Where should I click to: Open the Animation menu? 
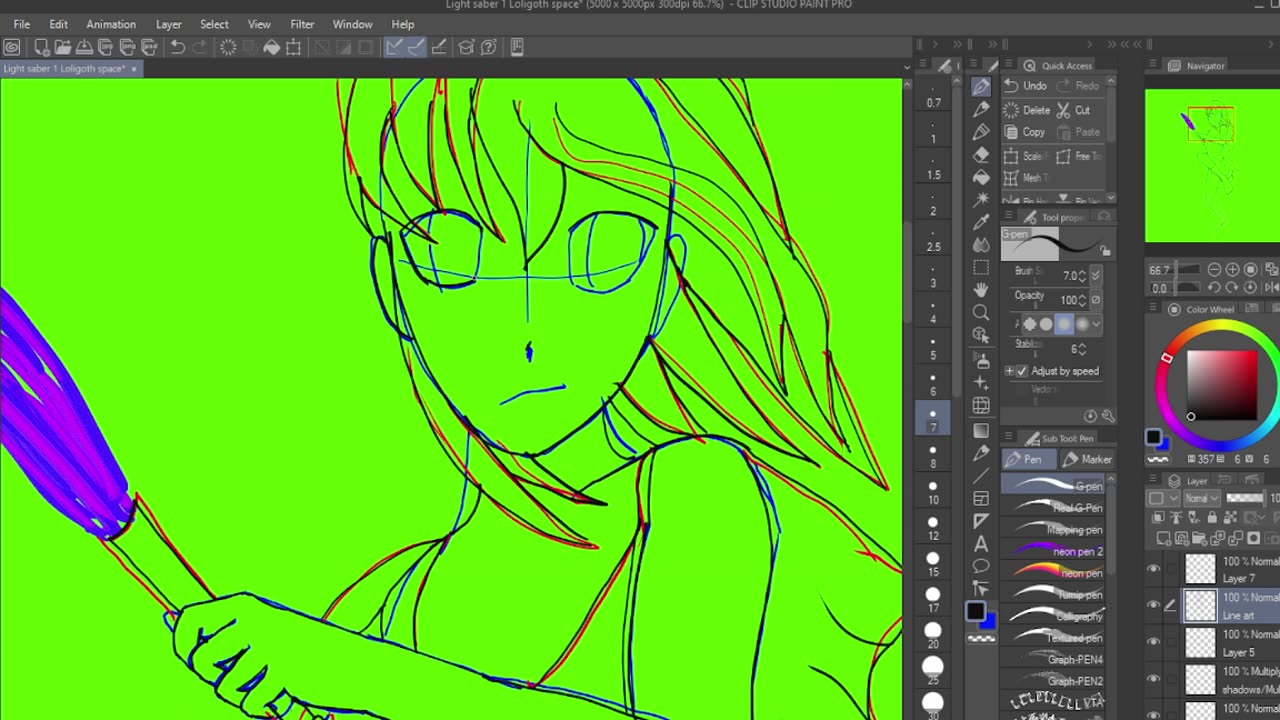(x=111, y=24)
